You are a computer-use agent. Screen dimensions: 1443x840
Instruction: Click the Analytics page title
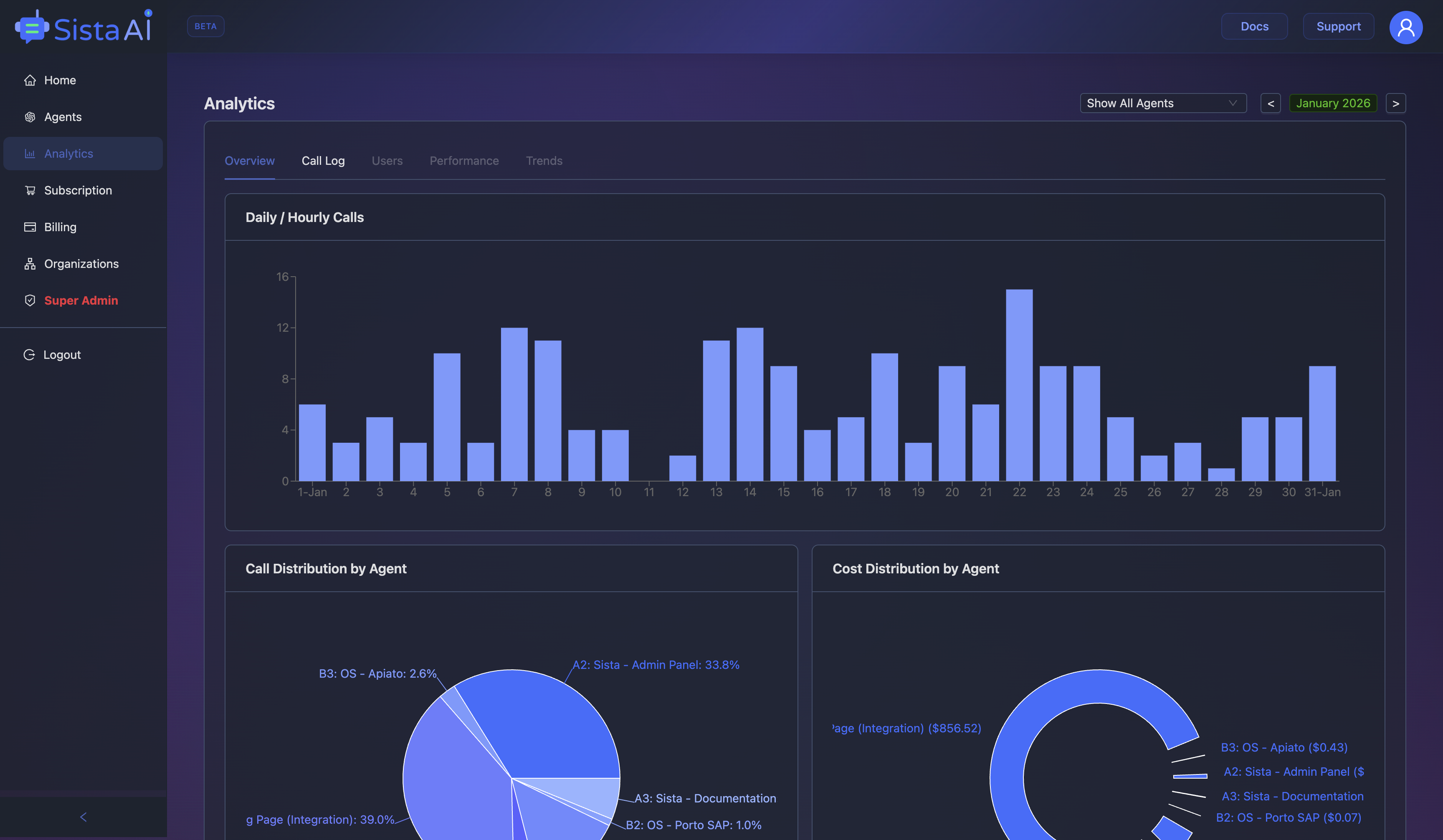[x=239, y=103]
